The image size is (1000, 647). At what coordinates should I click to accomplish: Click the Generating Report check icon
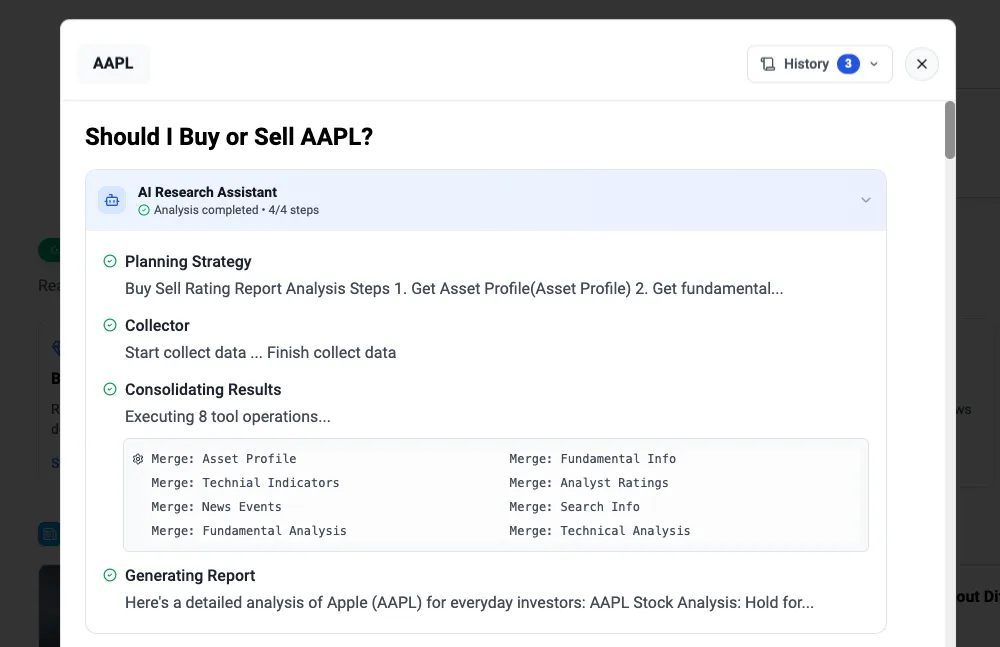point(110,576)
